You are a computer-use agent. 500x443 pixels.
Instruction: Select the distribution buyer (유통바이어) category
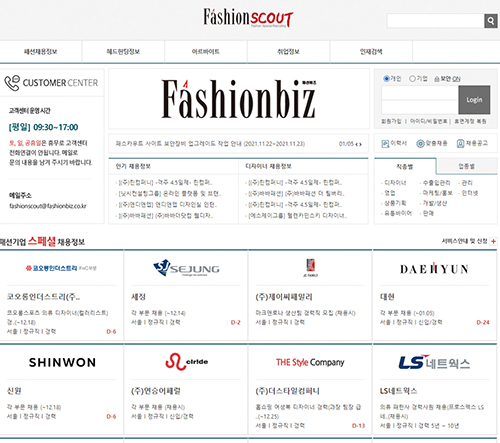tap(398, 213)
